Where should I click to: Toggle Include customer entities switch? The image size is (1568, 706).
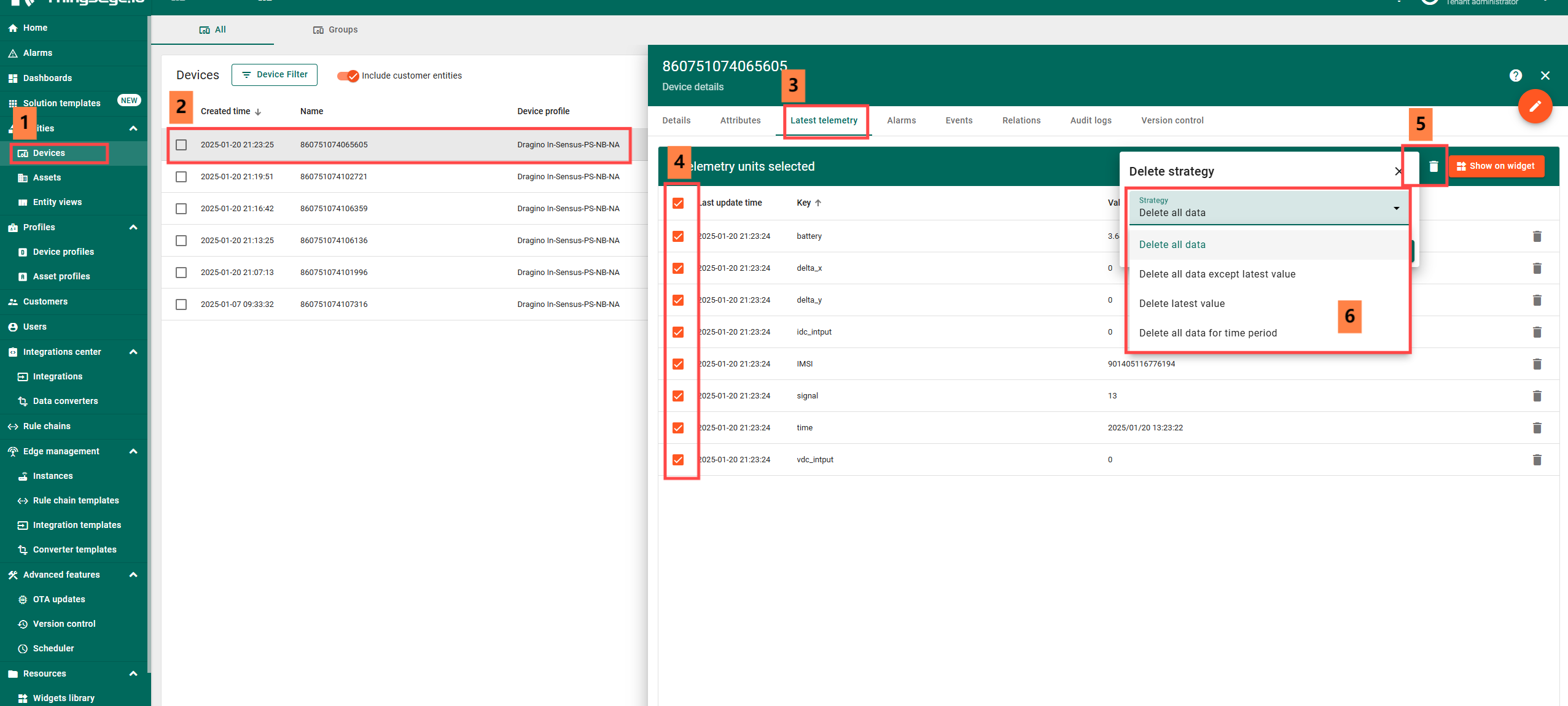348,76
